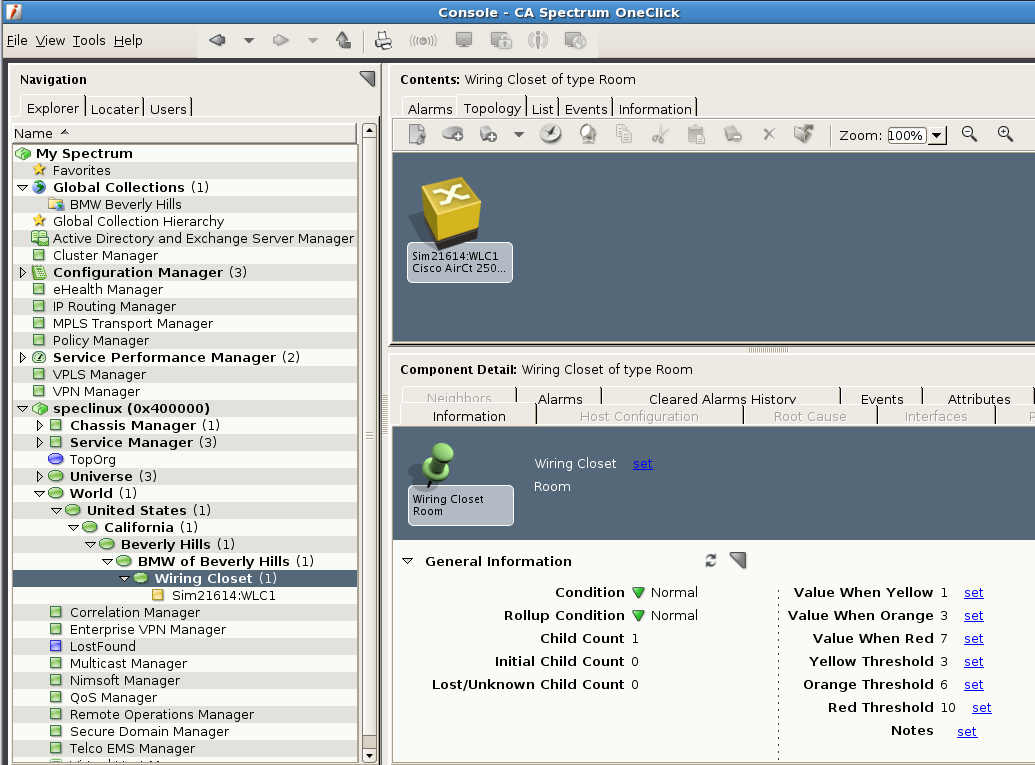
Task: Click the plain monitor icon in the main toolbar
Action: [464, 40]
